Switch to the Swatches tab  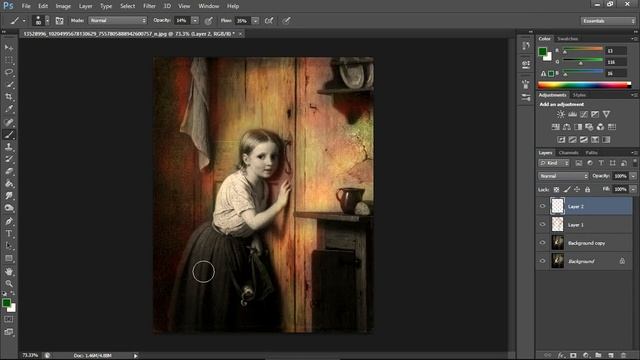coord(567,39)
